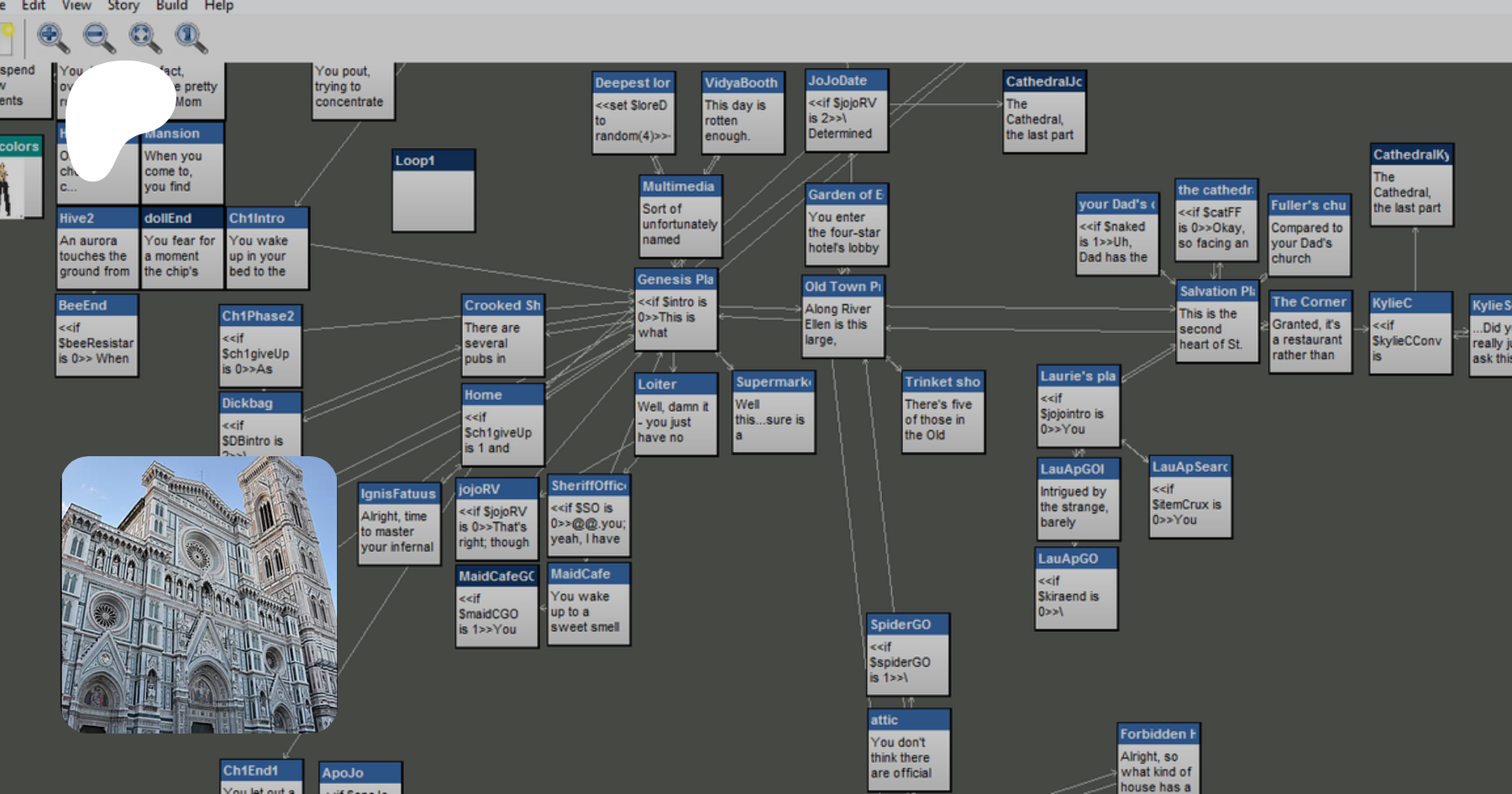Open the Edit menu

coord(34,6)
